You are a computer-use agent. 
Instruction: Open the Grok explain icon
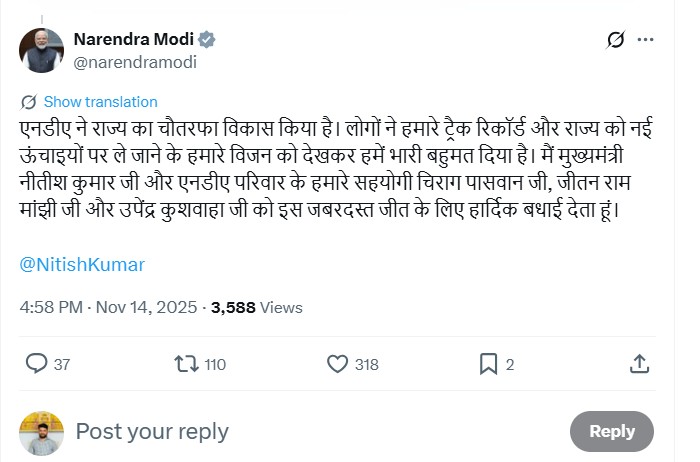616,40
